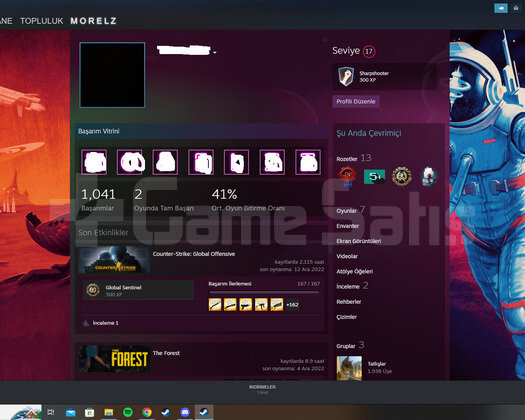
Task: Switch to Discord on the taskbar
Action: point(185,412)
